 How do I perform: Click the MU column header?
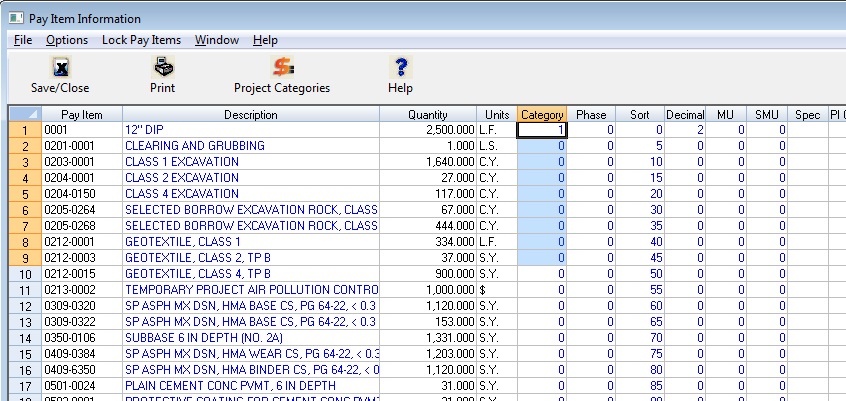(x=726, y=114)
